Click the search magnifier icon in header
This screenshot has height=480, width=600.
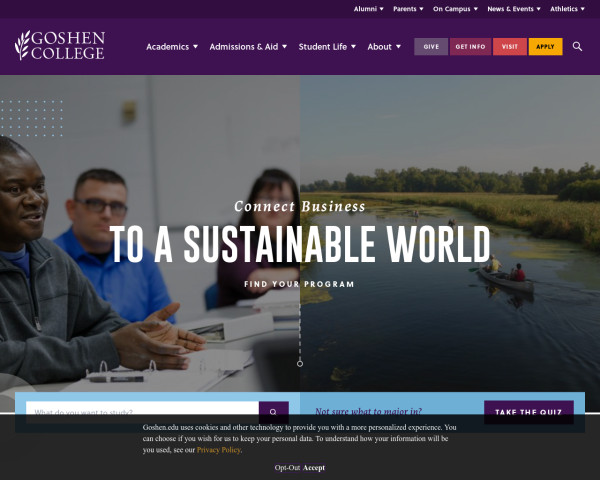click(x=577, y=47)
